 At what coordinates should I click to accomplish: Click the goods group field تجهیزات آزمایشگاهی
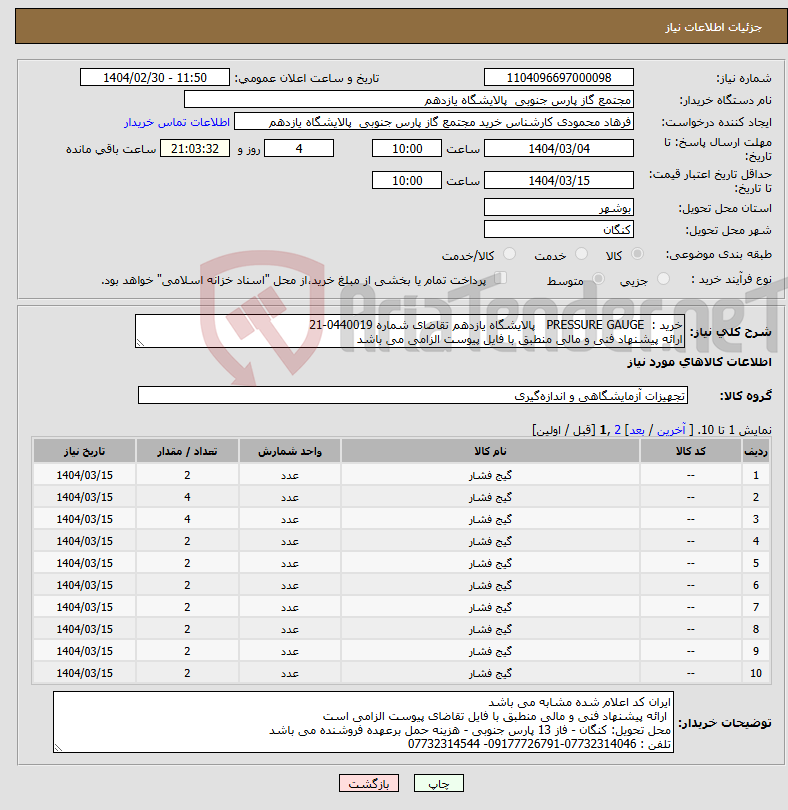pos(412,396)
